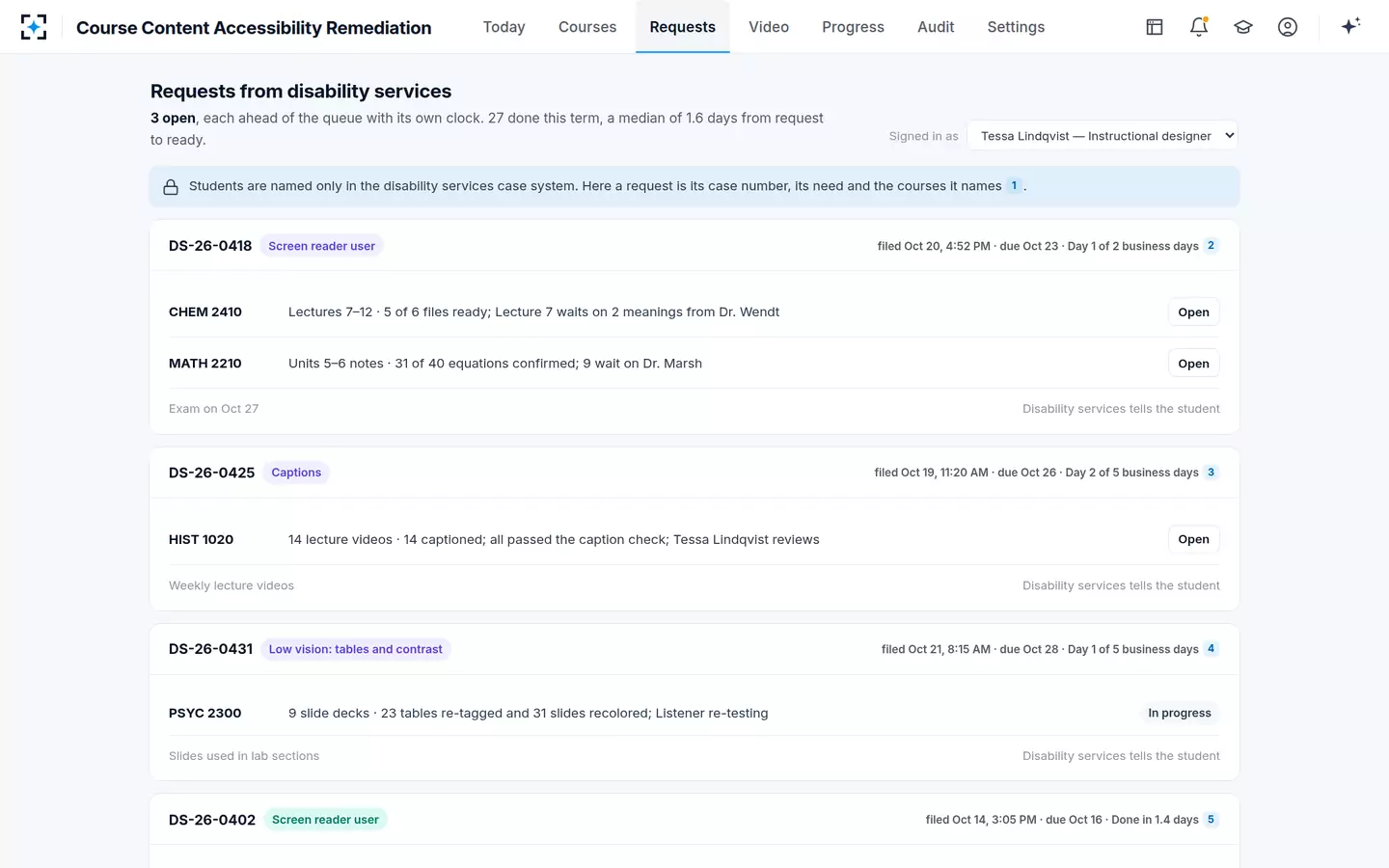Go to the Video tab
Image resolution: width=1389 pixels, height=868 pixels.
769,27
